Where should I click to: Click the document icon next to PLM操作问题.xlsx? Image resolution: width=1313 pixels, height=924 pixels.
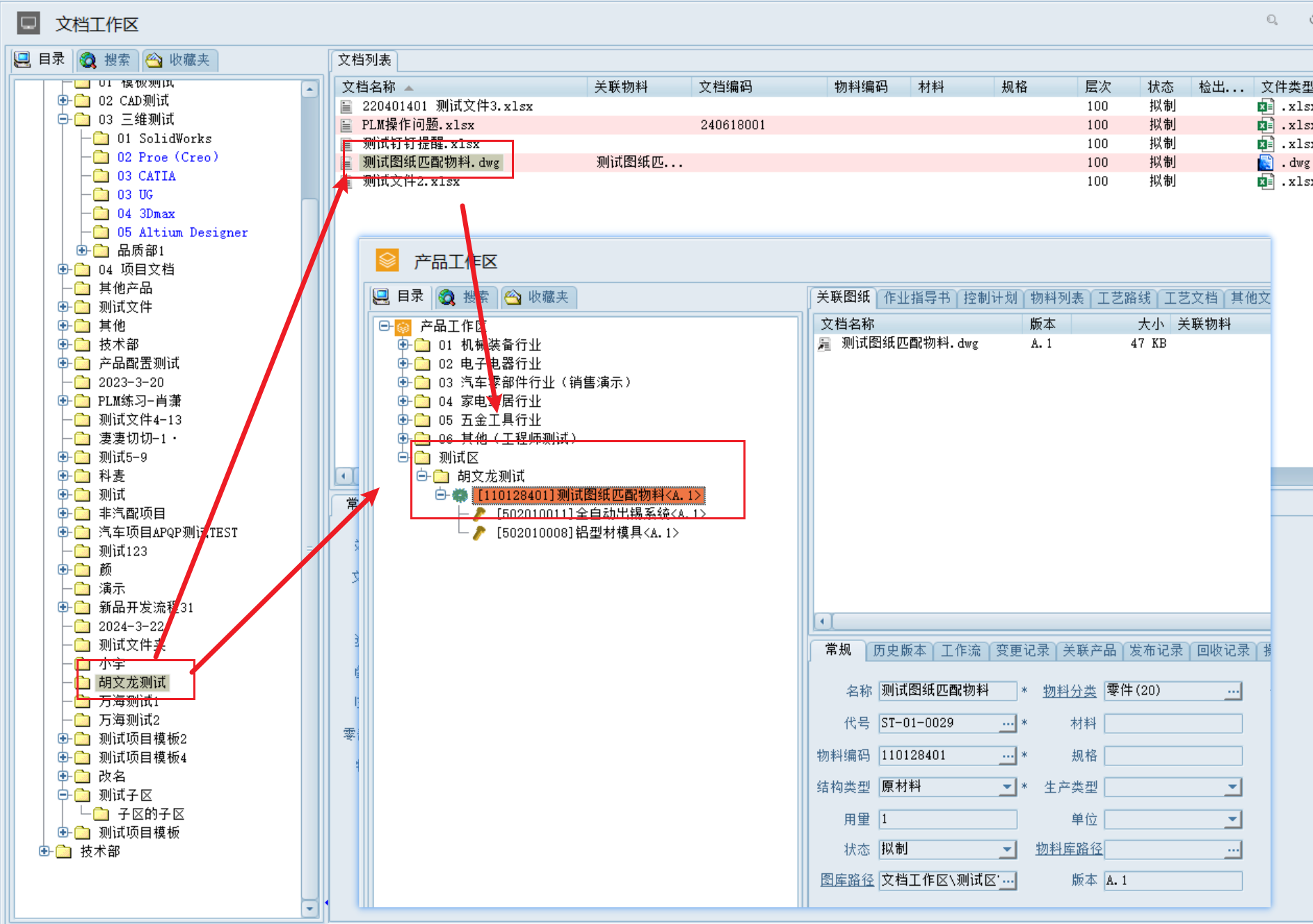[x=346, y=125]
